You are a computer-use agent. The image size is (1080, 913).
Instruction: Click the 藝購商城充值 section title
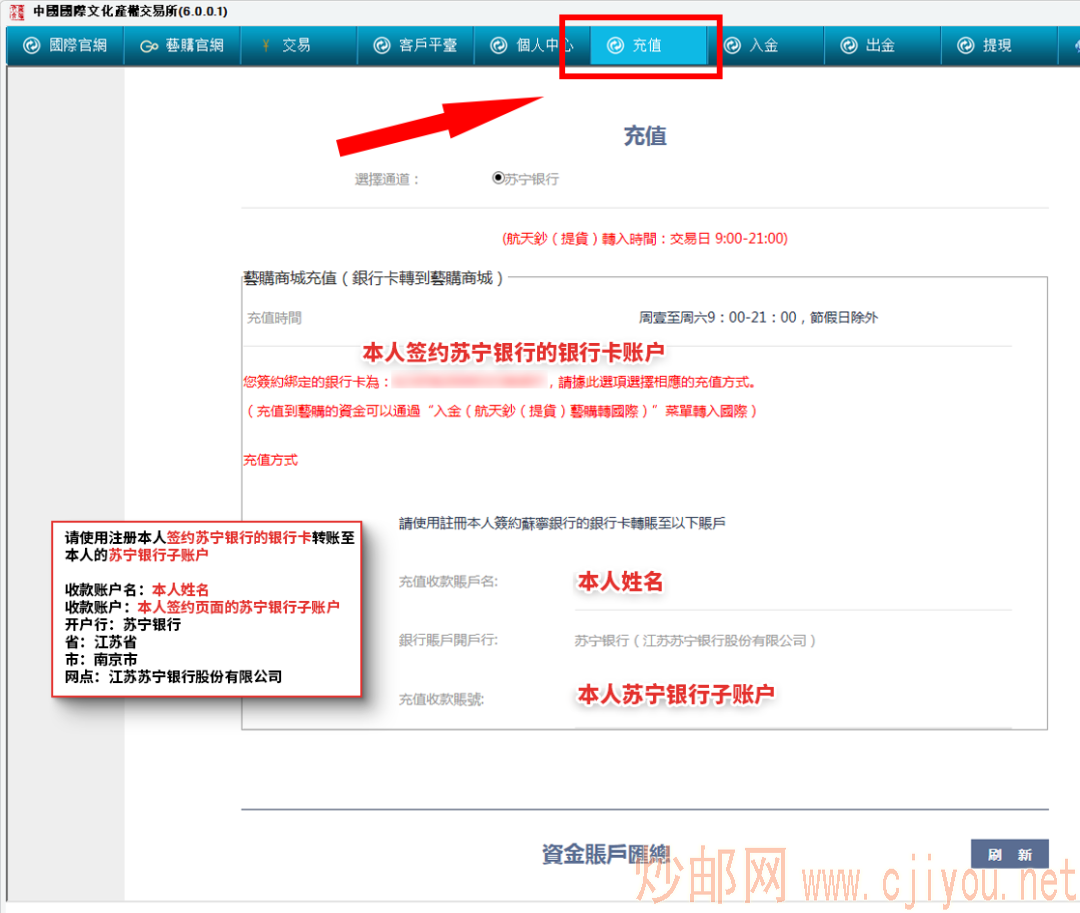374,277
